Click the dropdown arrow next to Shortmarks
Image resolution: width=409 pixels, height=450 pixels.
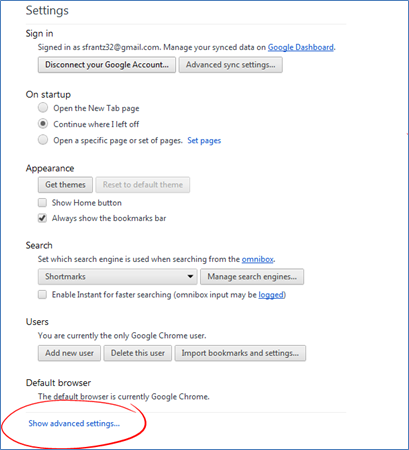tap(190, 276)
